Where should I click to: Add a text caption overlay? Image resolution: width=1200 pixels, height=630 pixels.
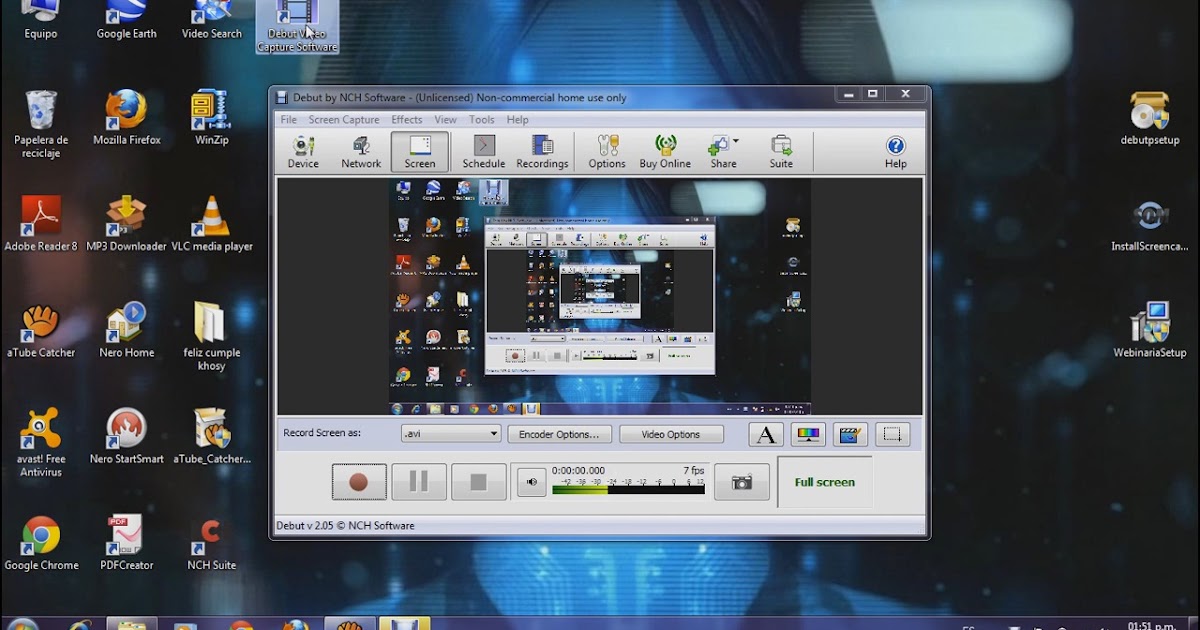click(765, 433)
